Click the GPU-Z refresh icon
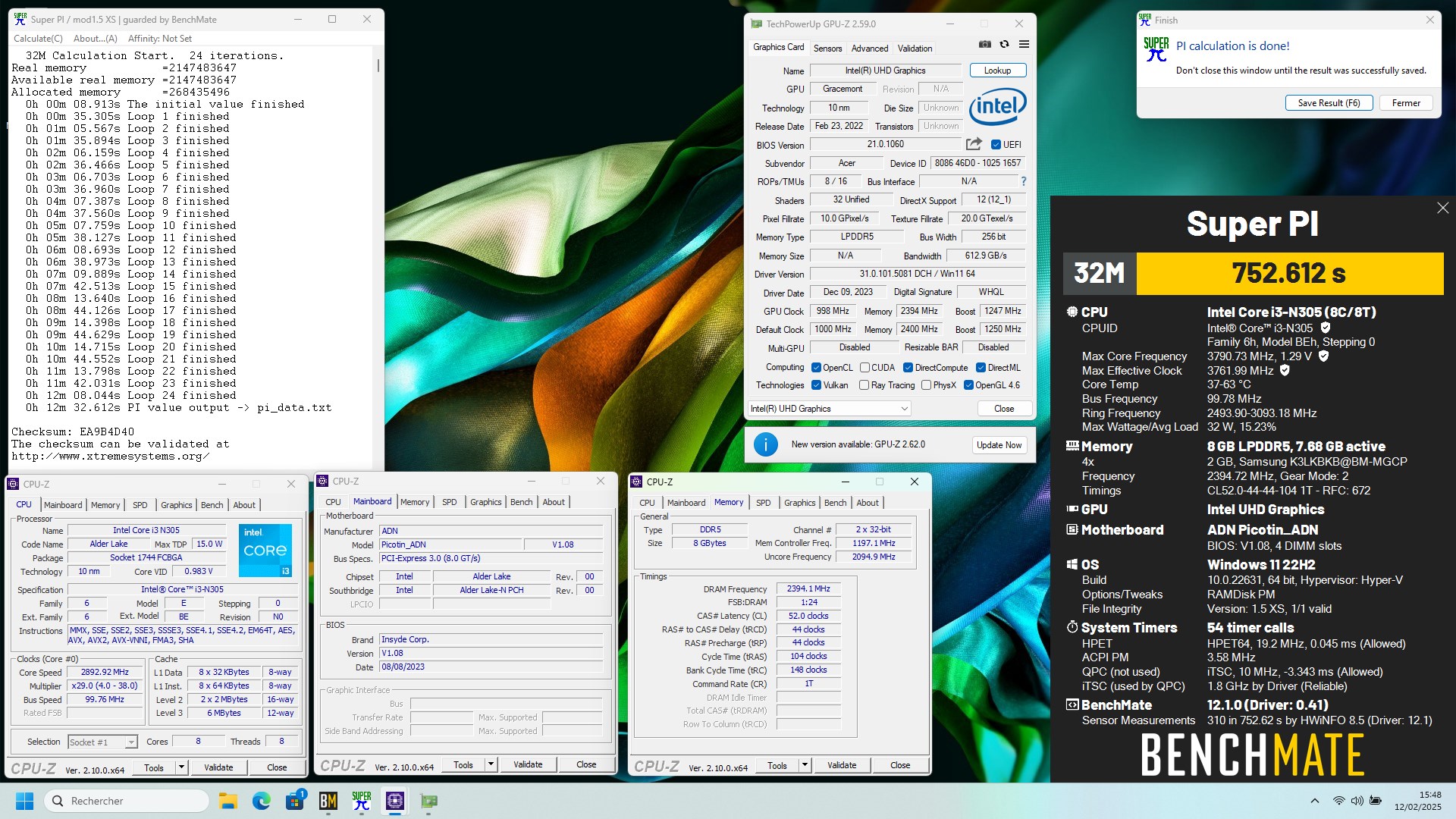Image resolution: width=1456 pixels, height=819 pixels. coord(1004,45)
